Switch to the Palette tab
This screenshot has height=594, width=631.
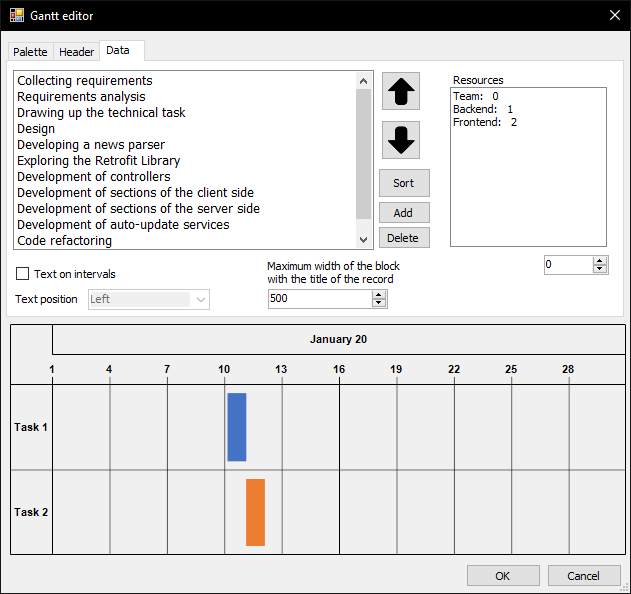(x=30, y=52)
